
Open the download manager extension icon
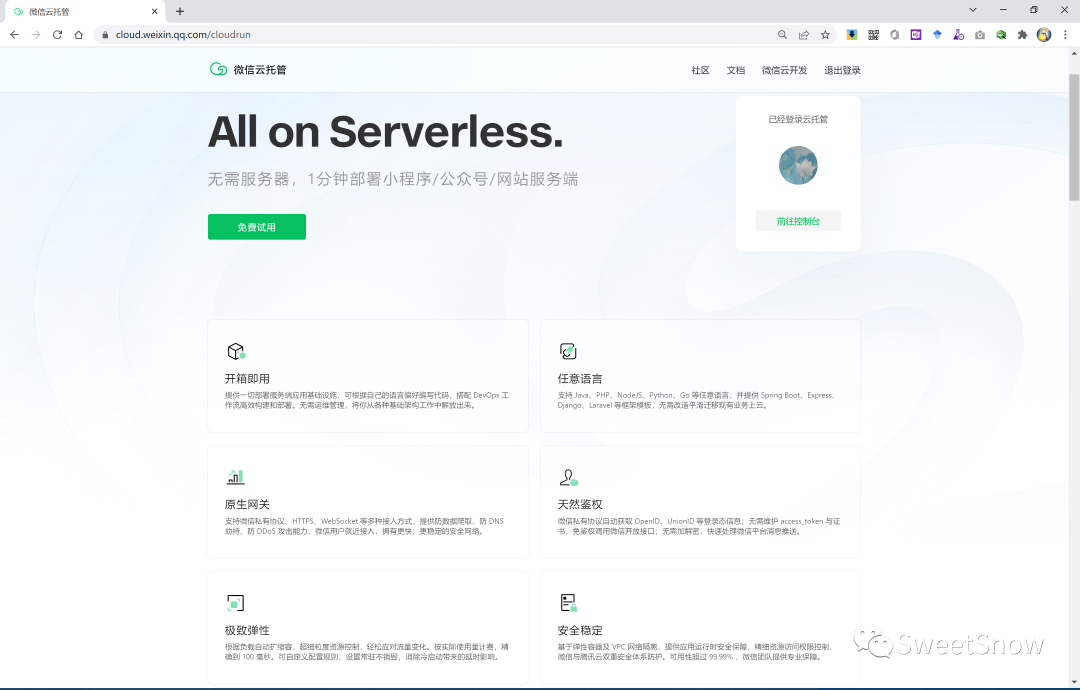coord(852,34)
